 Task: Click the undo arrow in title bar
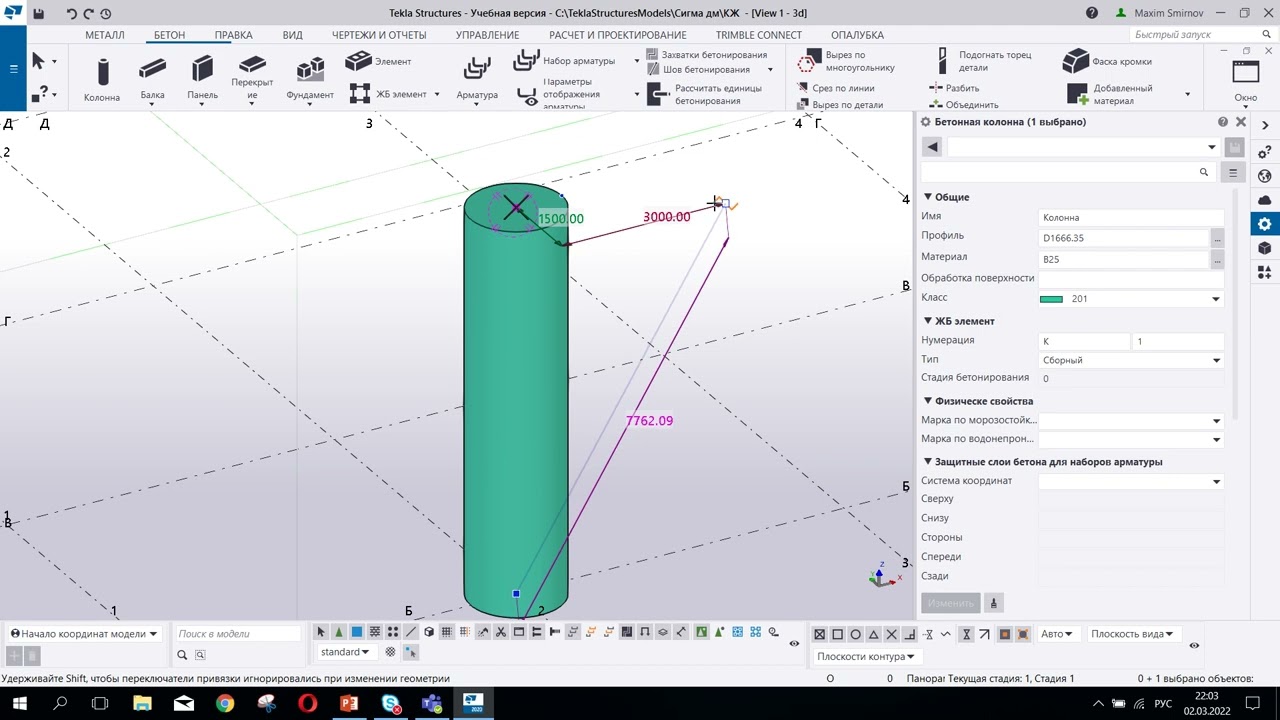tap(71, 13)
